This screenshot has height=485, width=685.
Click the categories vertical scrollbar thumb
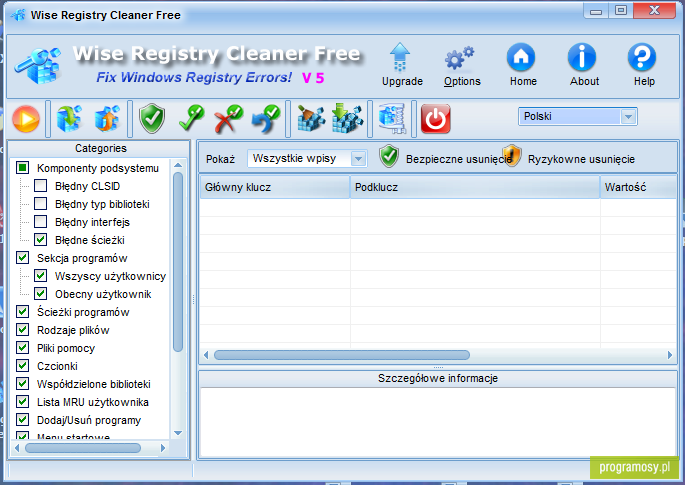(178, 262)
